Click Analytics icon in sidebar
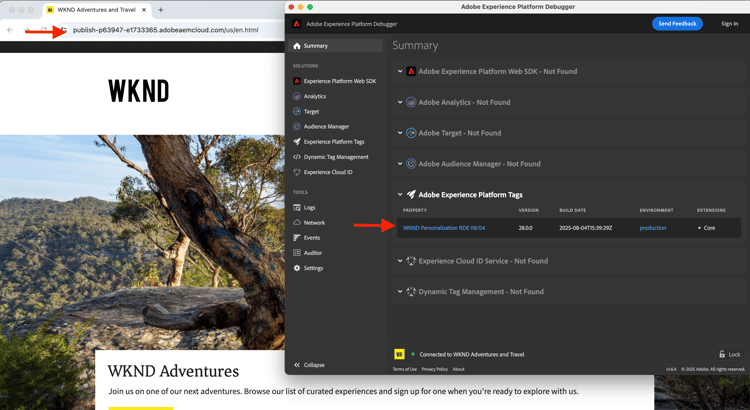This screenshot has height=410, width=750. (x=297, y=96)
